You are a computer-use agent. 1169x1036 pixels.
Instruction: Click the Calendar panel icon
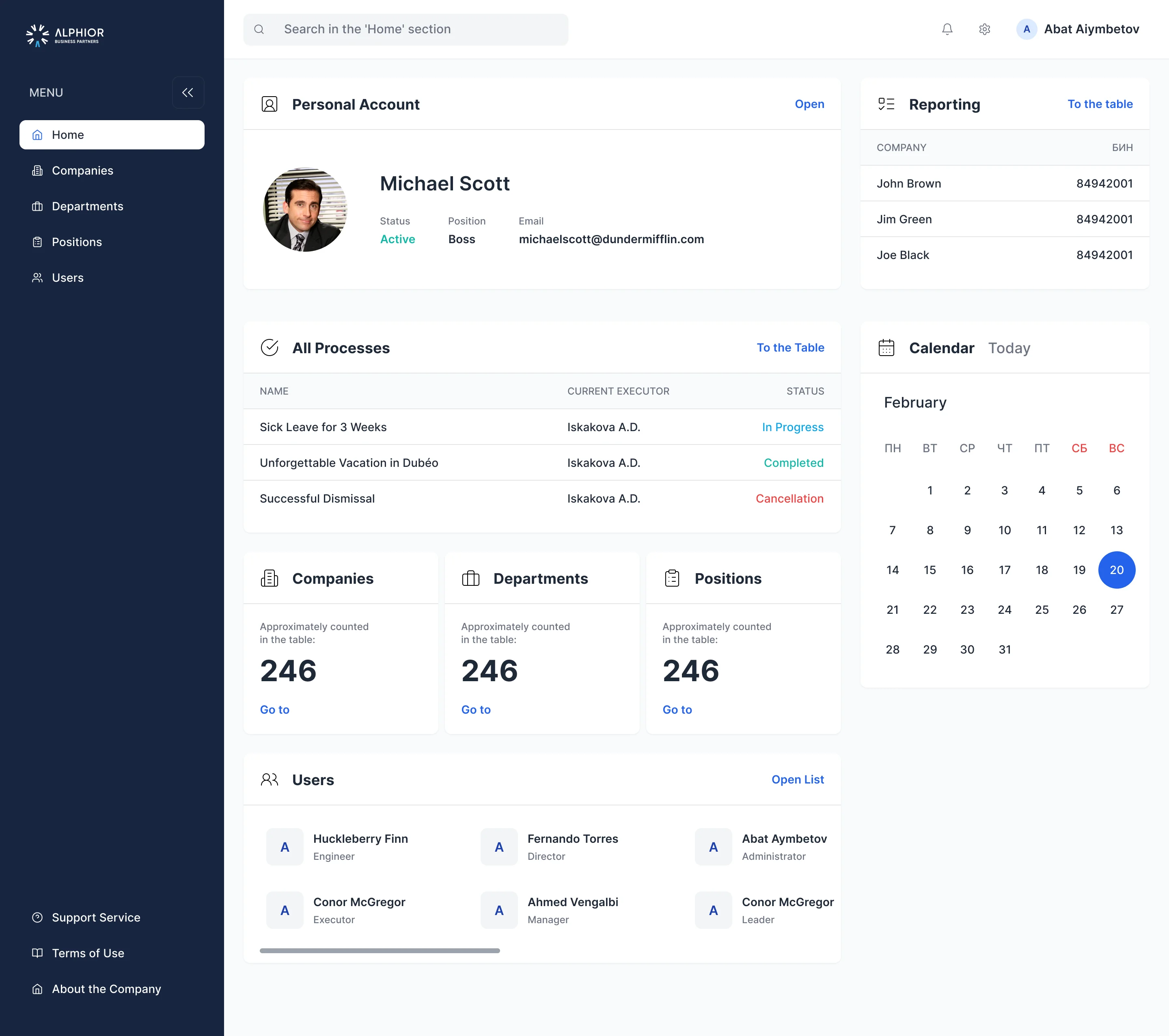(x=886, y=348)
